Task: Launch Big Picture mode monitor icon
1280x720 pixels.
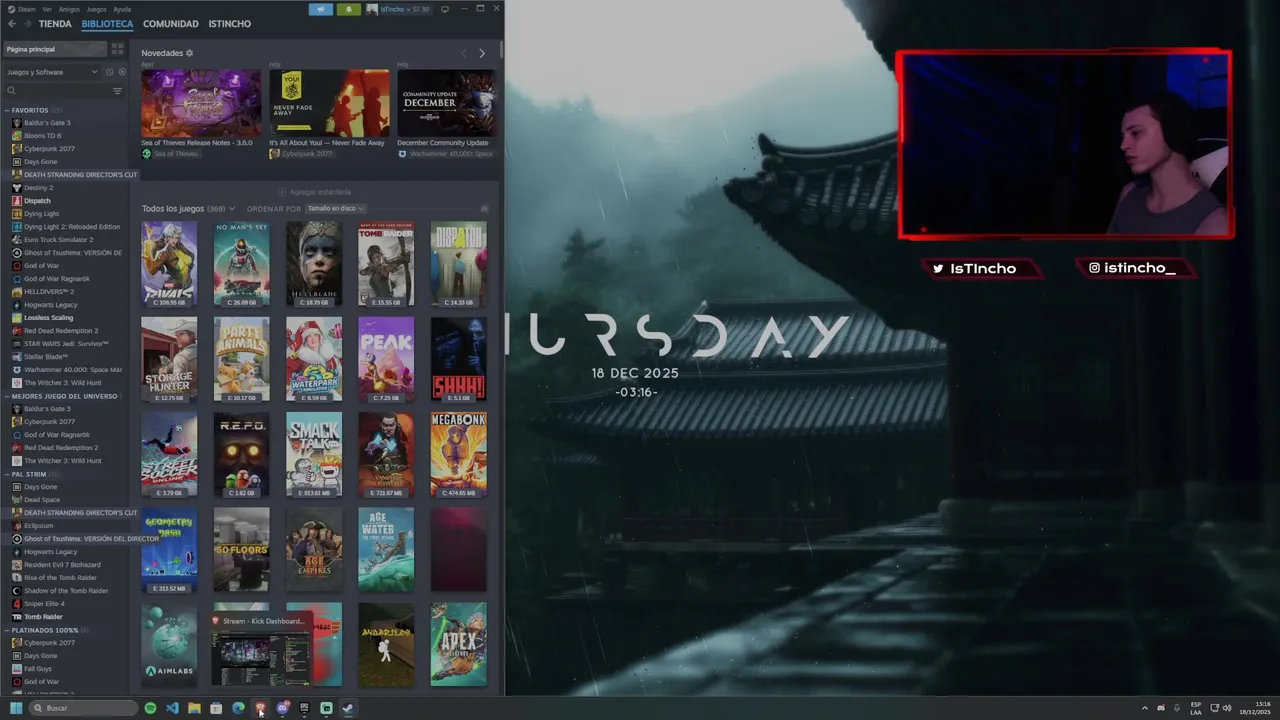Action: coord(445,9)
